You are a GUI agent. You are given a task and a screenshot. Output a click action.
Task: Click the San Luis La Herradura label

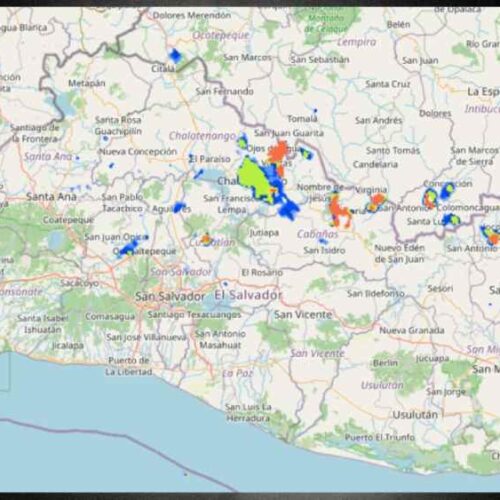pos(248,412)
